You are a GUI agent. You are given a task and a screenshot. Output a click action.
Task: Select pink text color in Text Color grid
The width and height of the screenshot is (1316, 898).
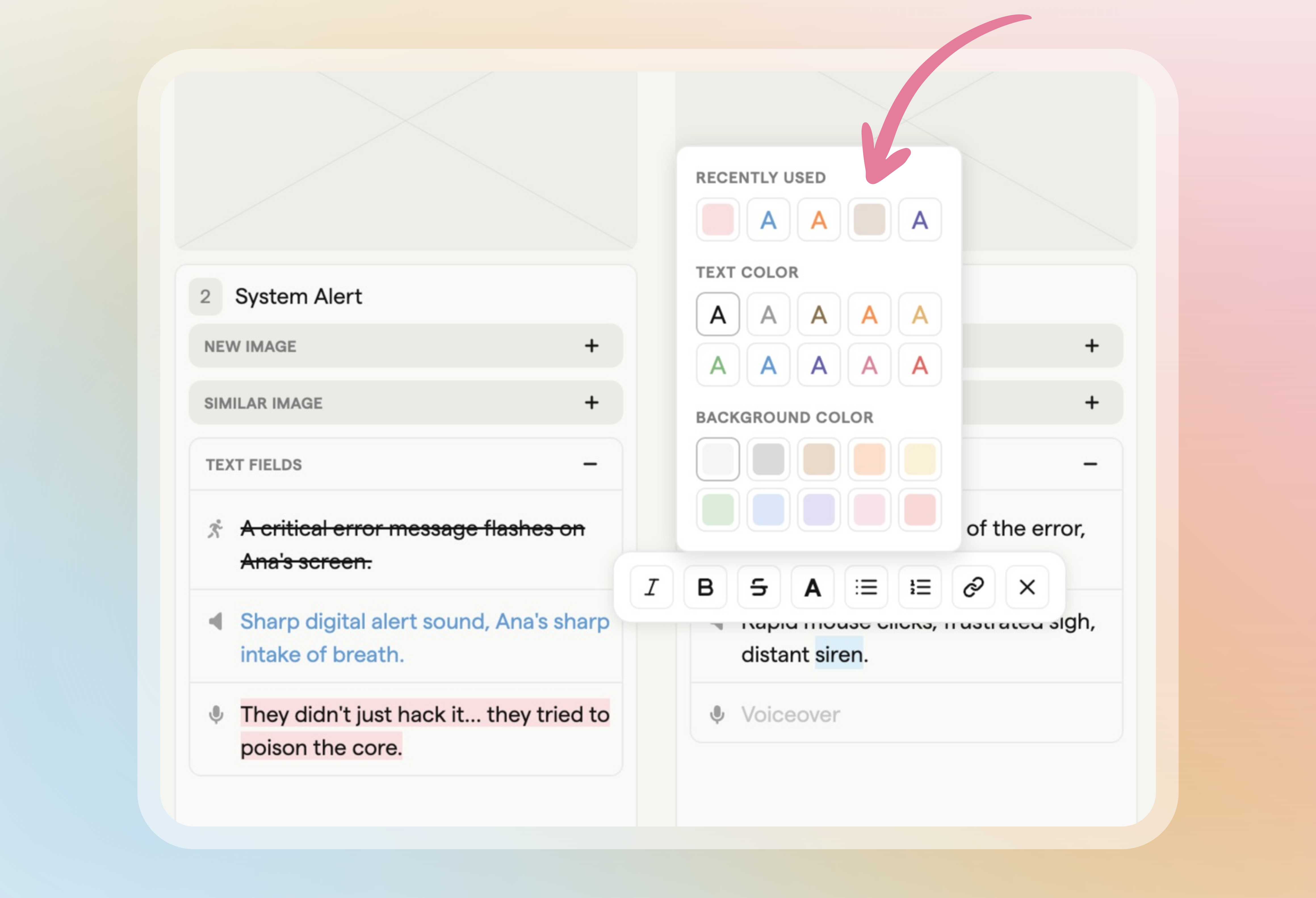869,365
